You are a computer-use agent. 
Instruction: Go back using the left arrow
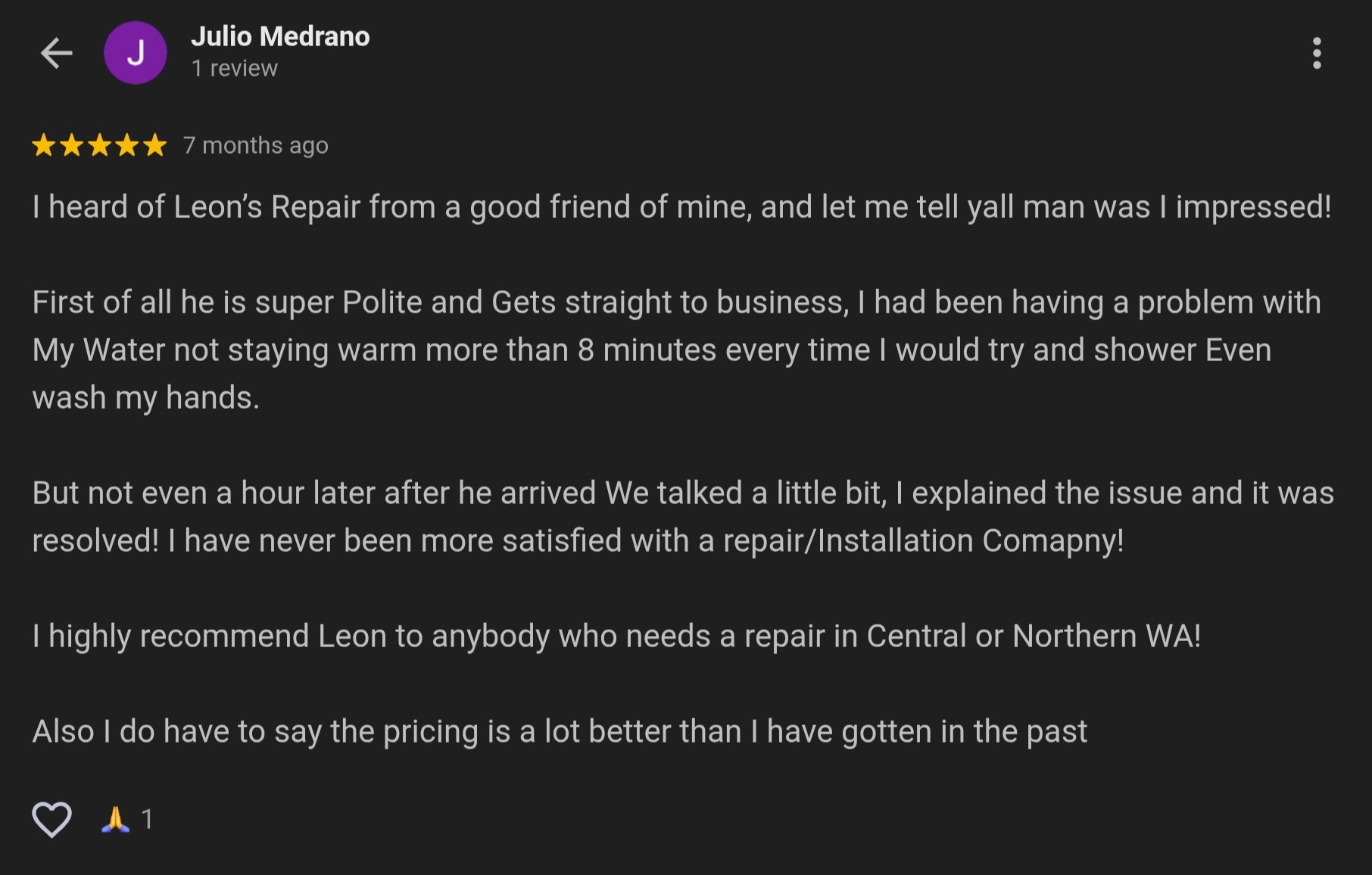pos(56,53)
